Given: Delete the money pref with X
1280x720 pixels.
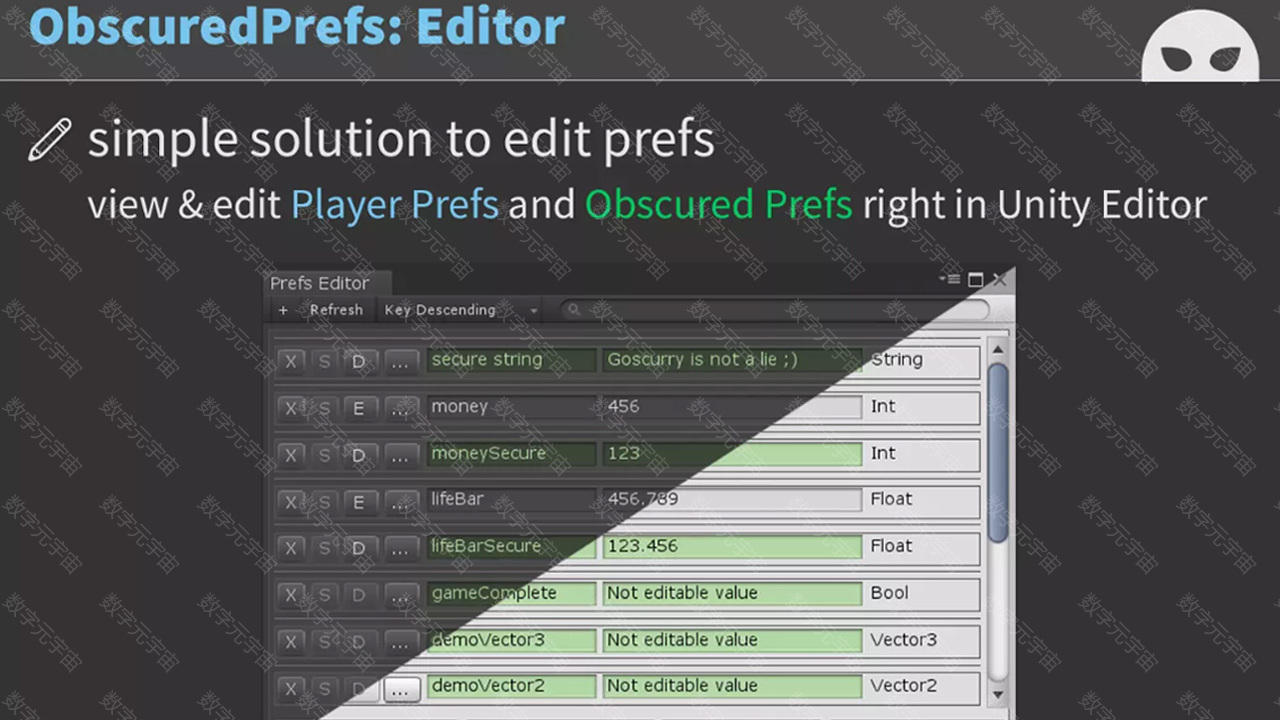Looking at the screenshot, I should 291,408.
